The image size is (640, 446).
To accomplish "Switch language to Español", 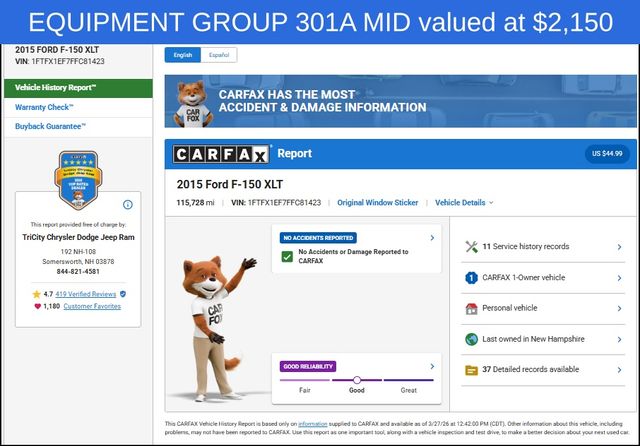I will click(218, 55).
